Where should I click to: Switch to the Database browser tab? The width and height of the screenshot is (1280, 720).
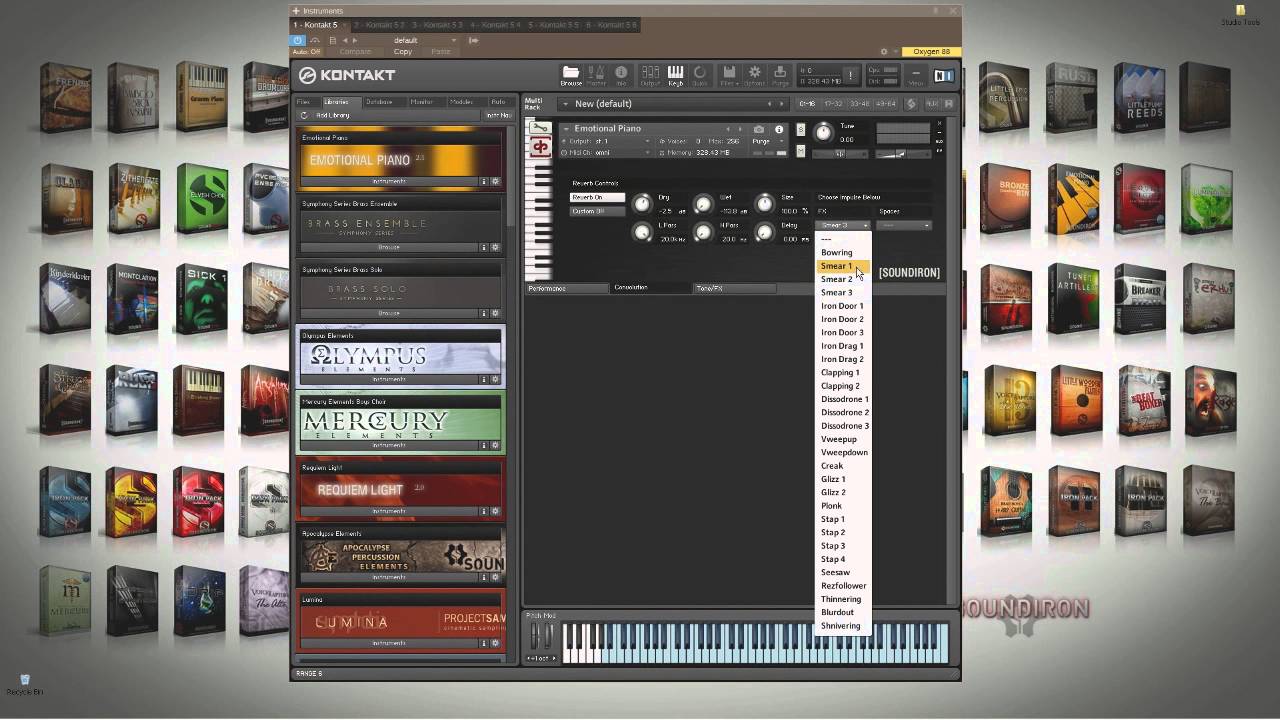click(379, 102)
